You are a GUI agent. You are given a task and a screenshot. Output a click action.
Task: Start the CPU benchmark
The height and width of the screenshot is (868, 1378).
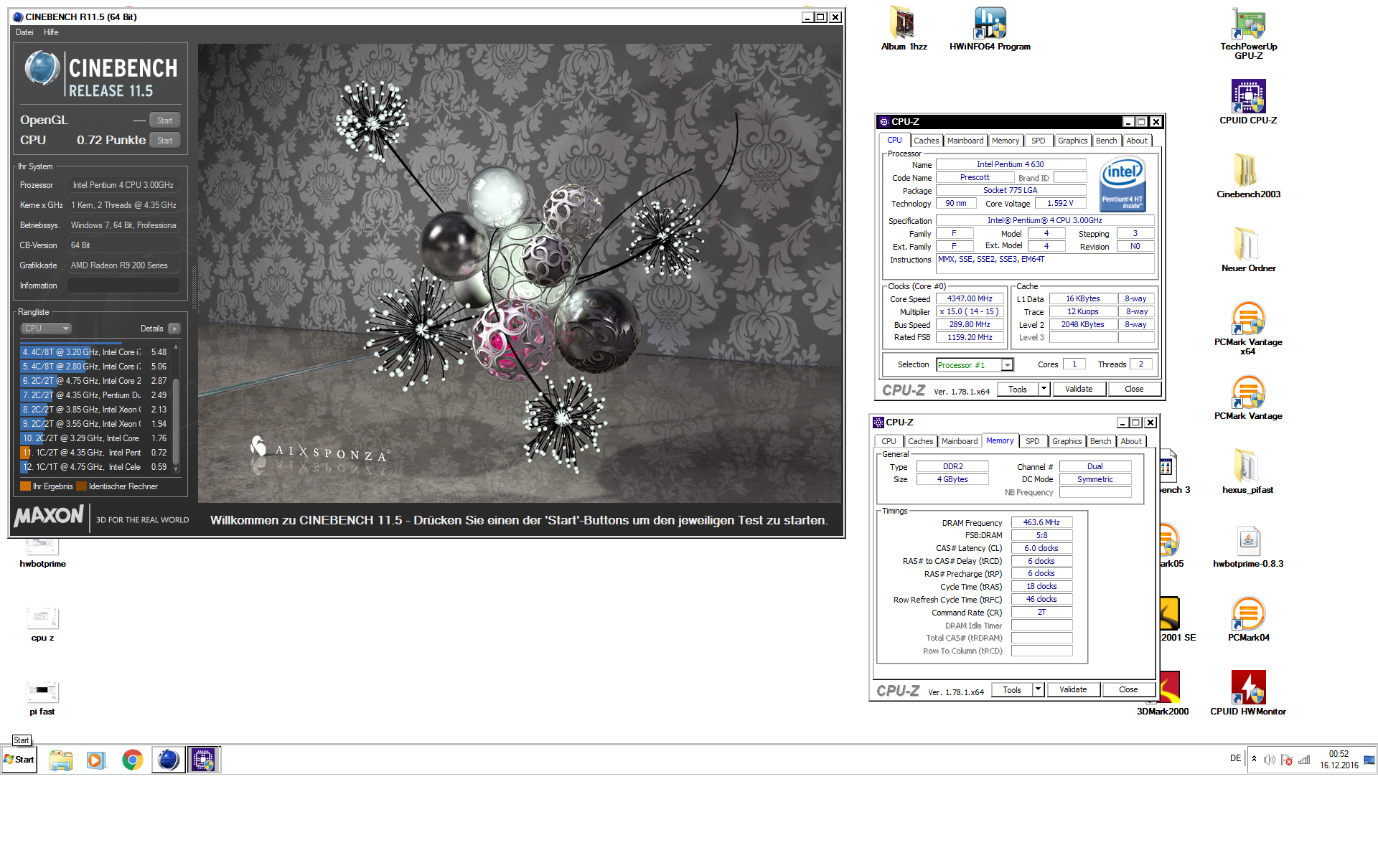(165, 141)
